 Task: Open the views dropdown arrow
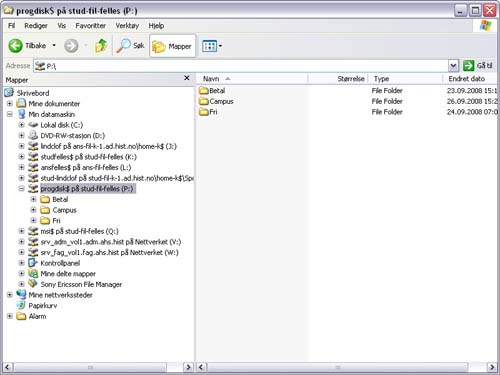(220, 46)
